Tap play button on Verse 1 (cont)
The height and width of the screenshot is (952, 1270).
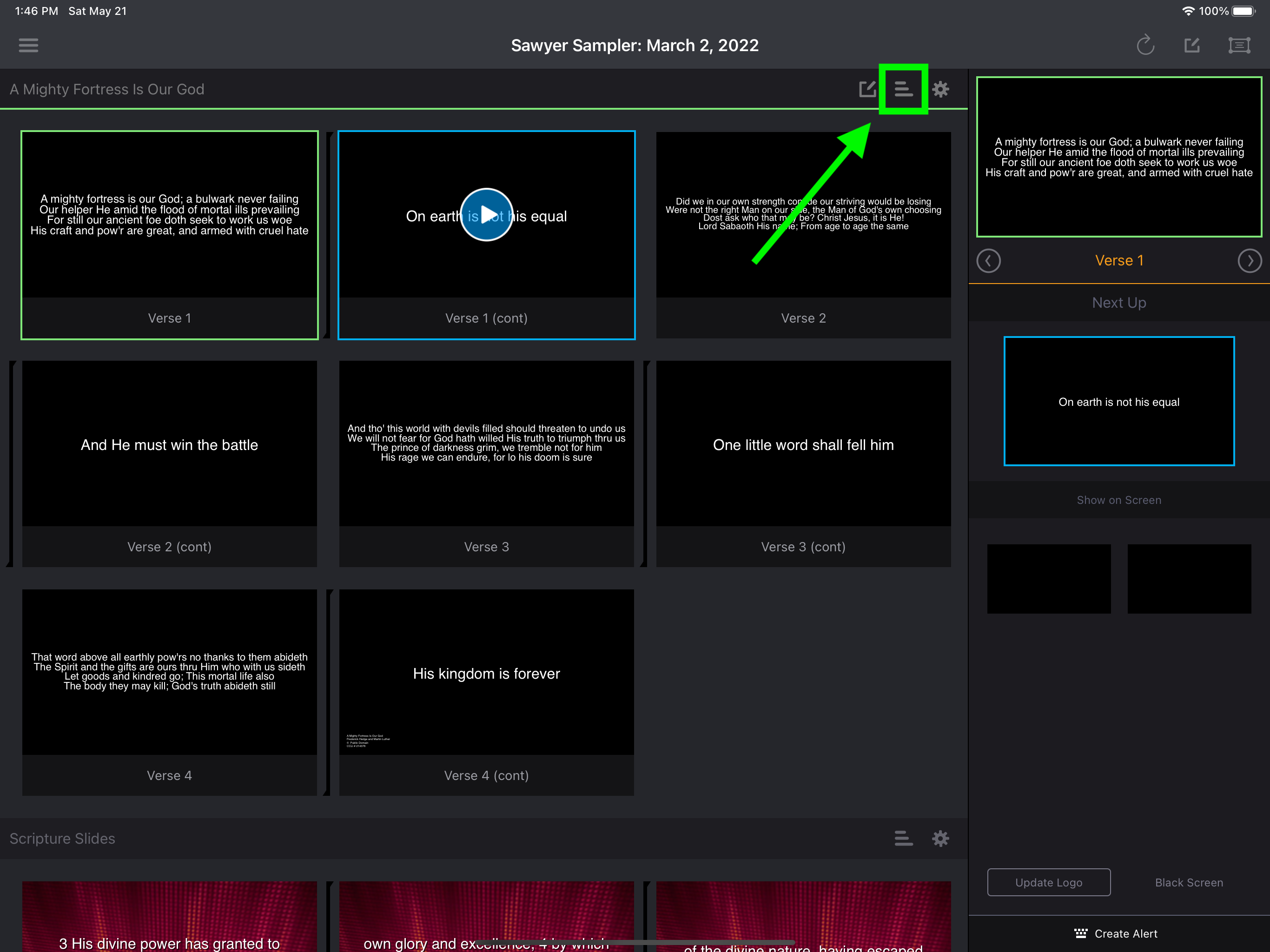pyautogui.click(x=486, y=215)
